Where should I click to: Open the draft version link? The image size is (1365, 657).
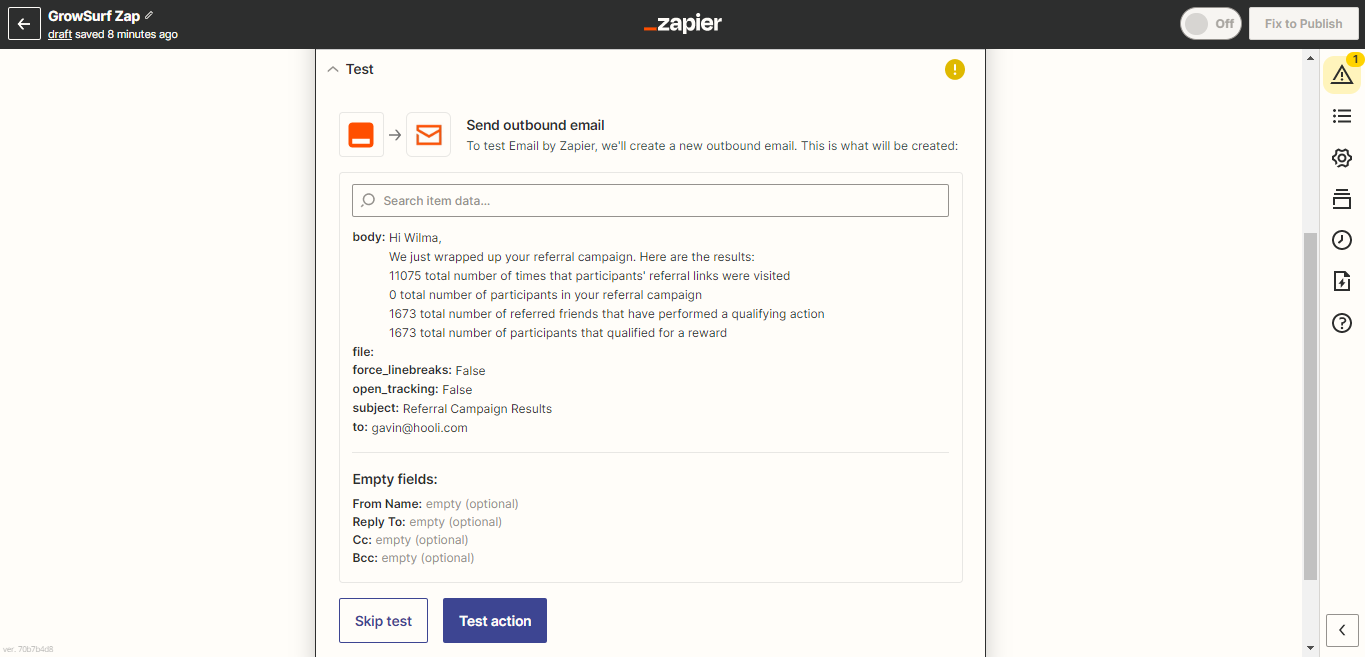[60, 34]
